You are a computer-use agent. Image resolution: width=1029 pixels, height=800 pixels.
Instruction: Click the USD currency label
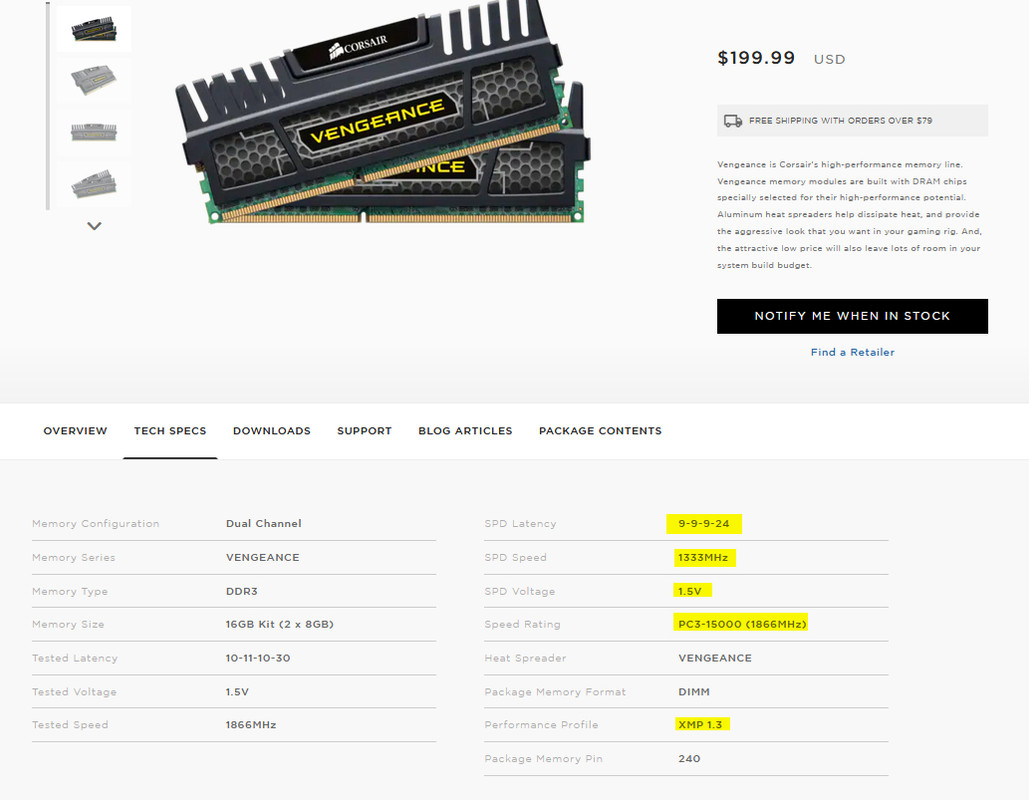(830, 60)
